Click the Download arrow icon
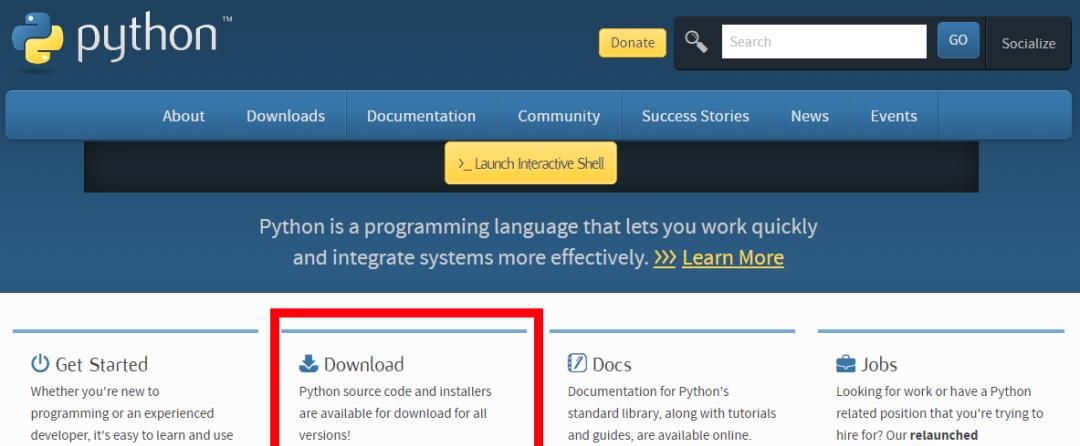This screenshot has width=1080, height=446. 309,363
